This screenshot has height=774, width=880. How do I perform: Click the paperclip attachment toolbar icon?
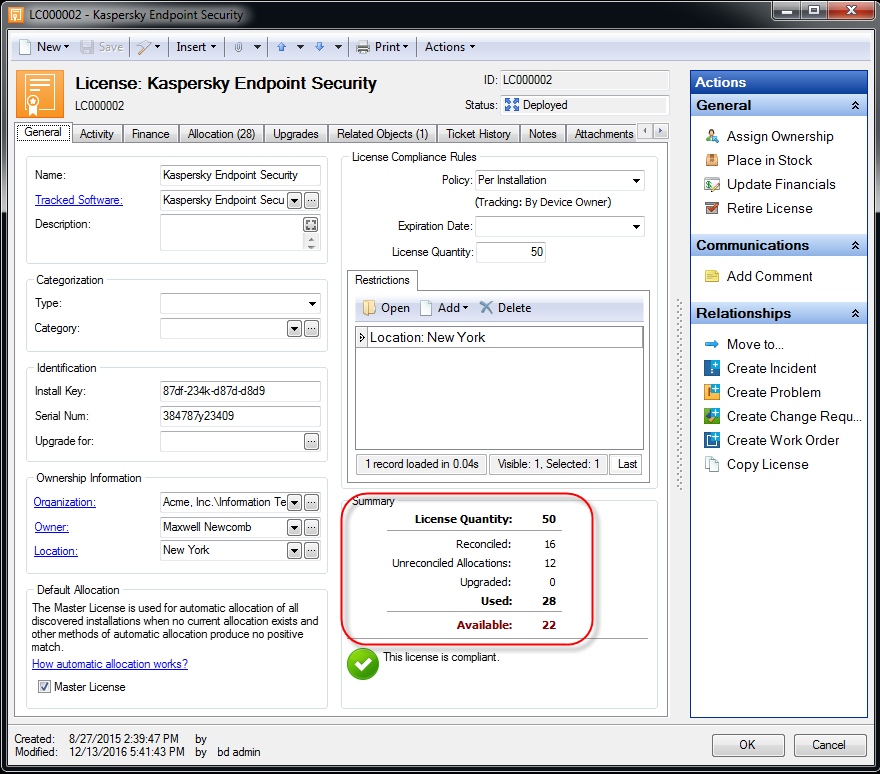239,47
